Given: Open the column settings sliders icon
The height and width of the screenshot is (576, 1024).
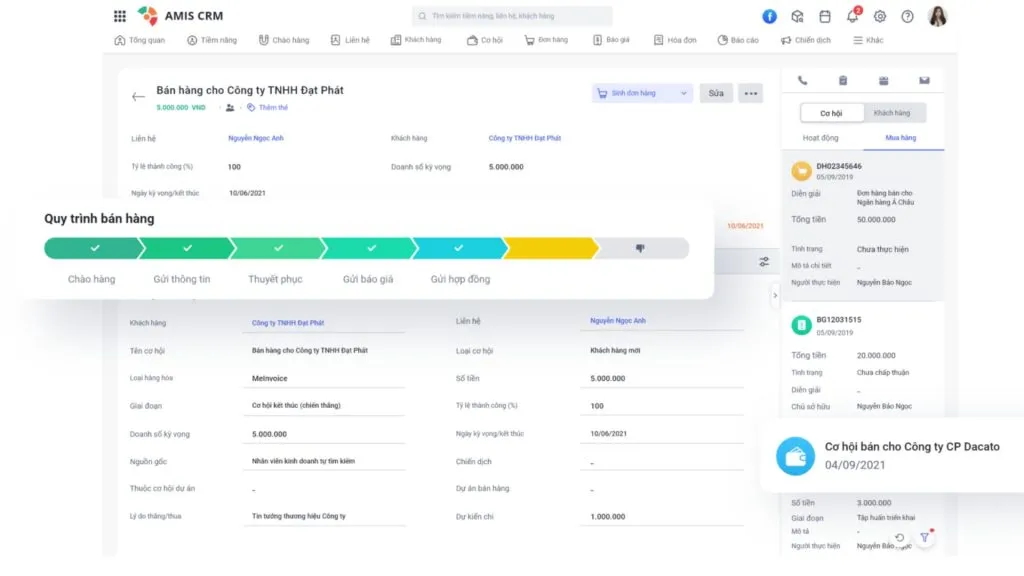Looking at the screenshot, I should click(764, 262).
